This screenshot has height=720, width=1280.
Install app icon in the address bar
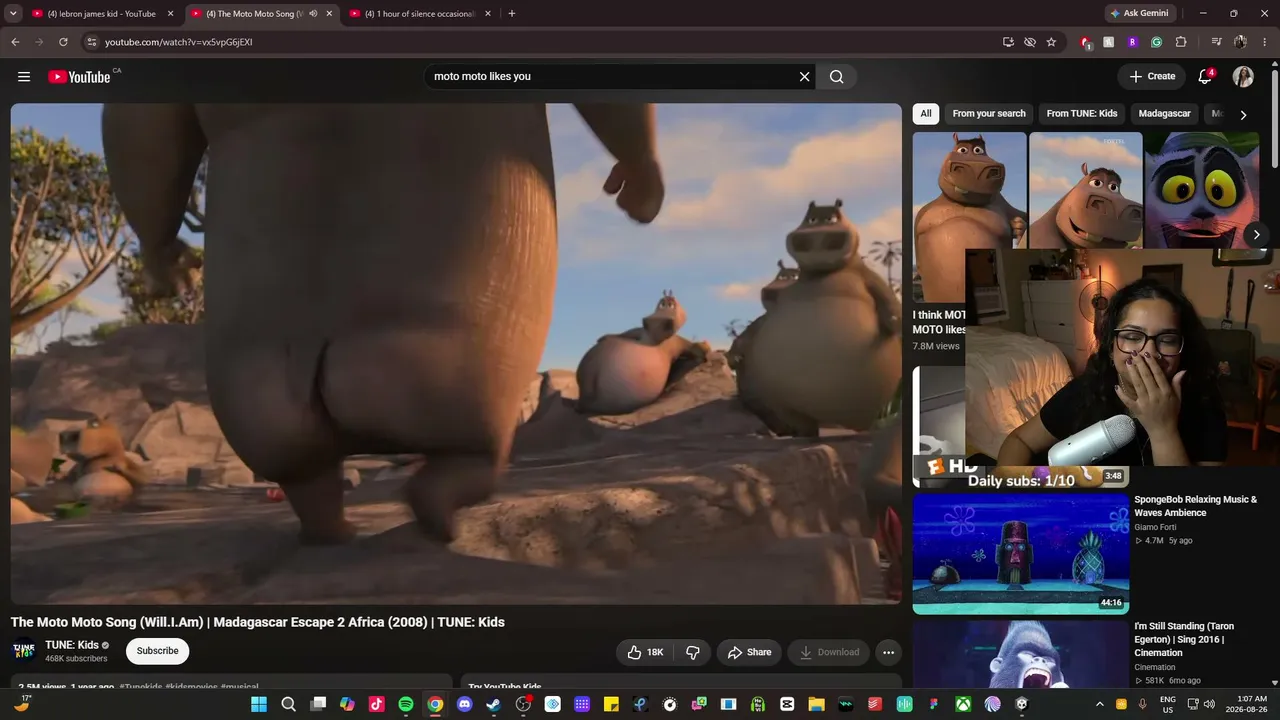1008,42
